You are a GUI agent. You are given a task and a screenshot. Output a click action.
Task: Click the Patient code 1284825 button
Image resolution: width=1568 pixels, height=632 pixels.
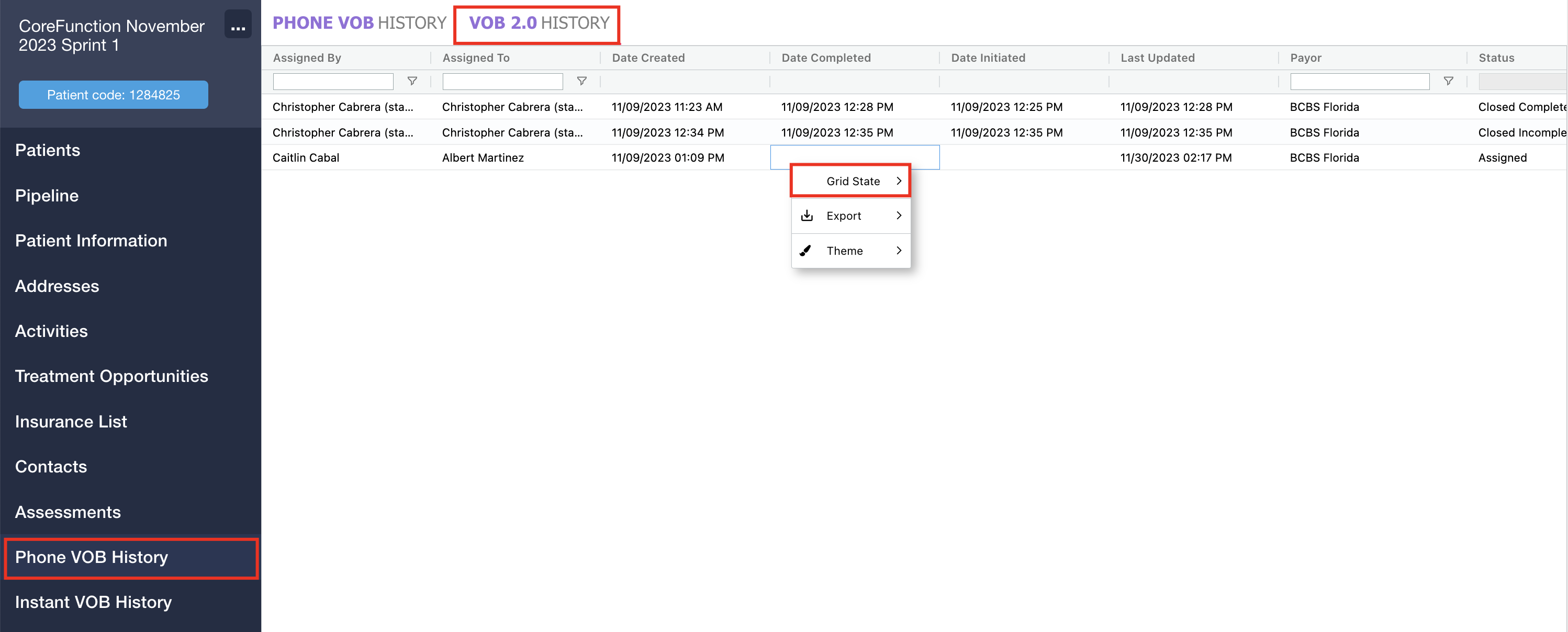[113, 95]
